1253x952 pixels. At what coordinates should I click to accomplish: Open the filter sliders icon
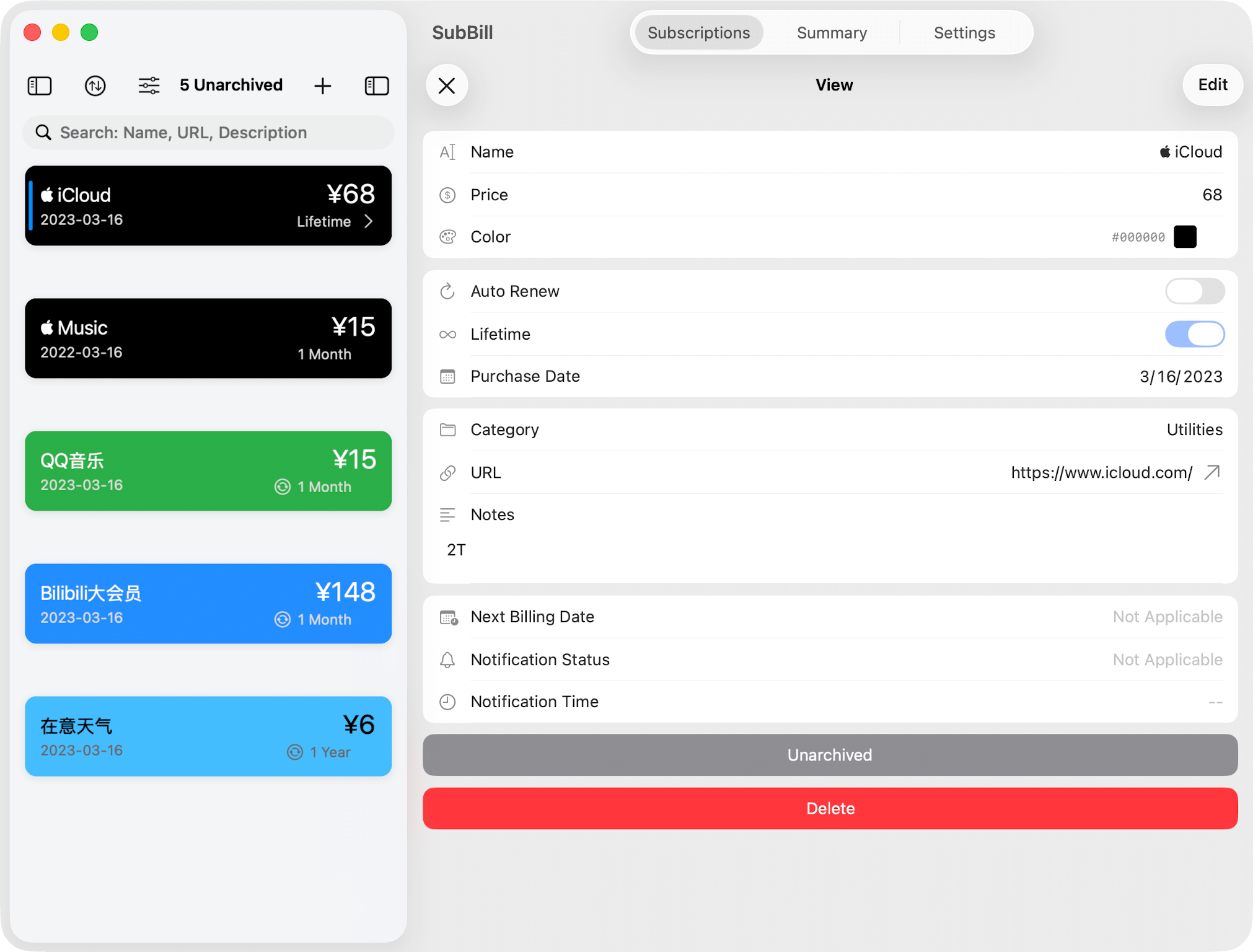point(149,86)
